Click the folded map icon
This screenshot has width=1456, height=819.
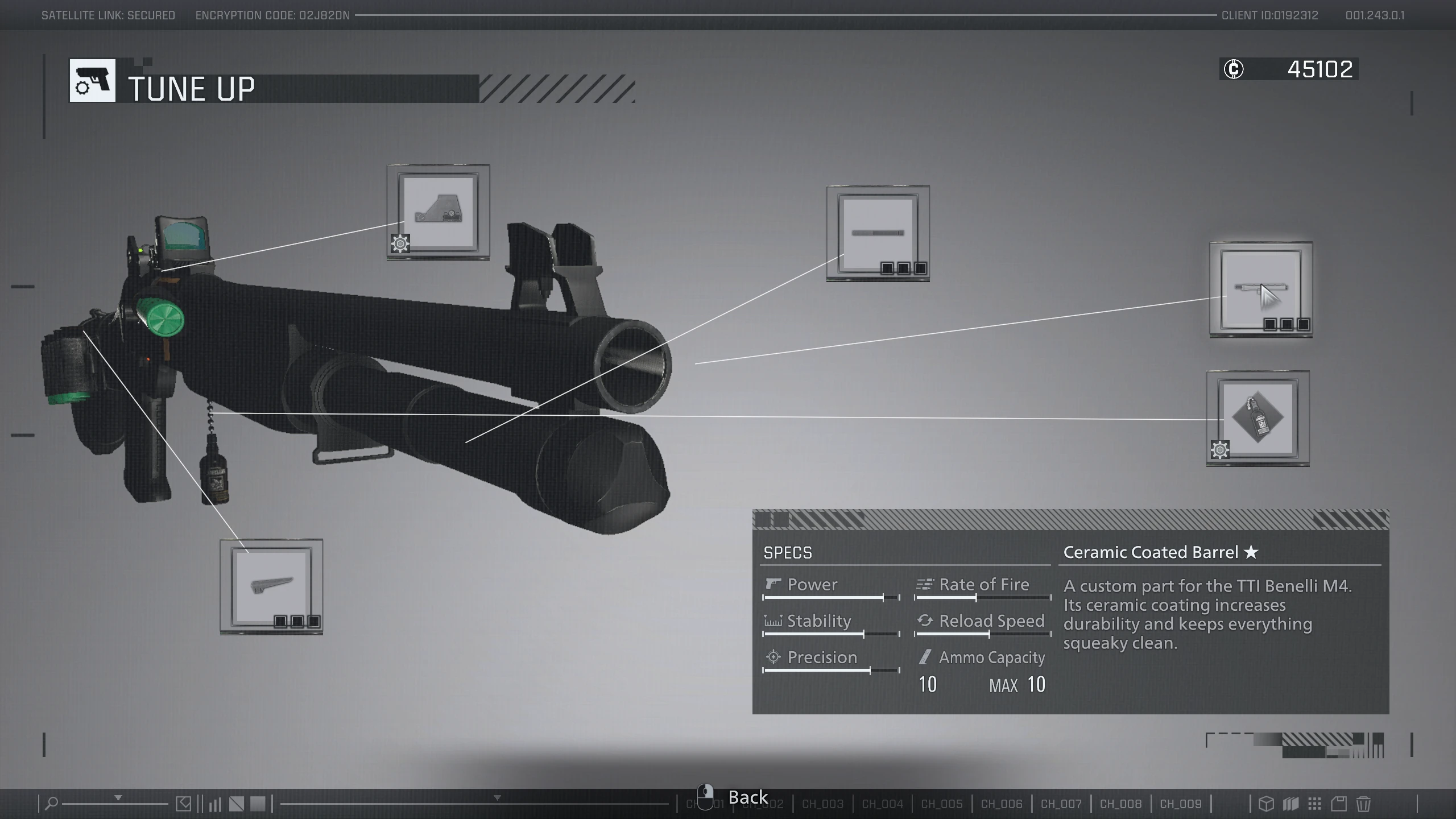point(1290,804)
